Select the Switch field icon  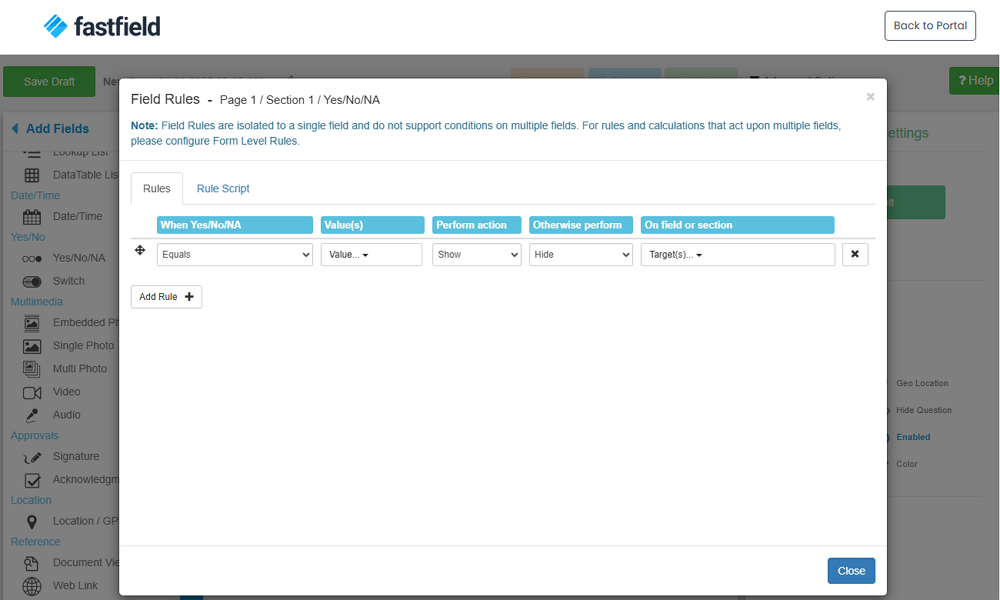click(32, 281)
